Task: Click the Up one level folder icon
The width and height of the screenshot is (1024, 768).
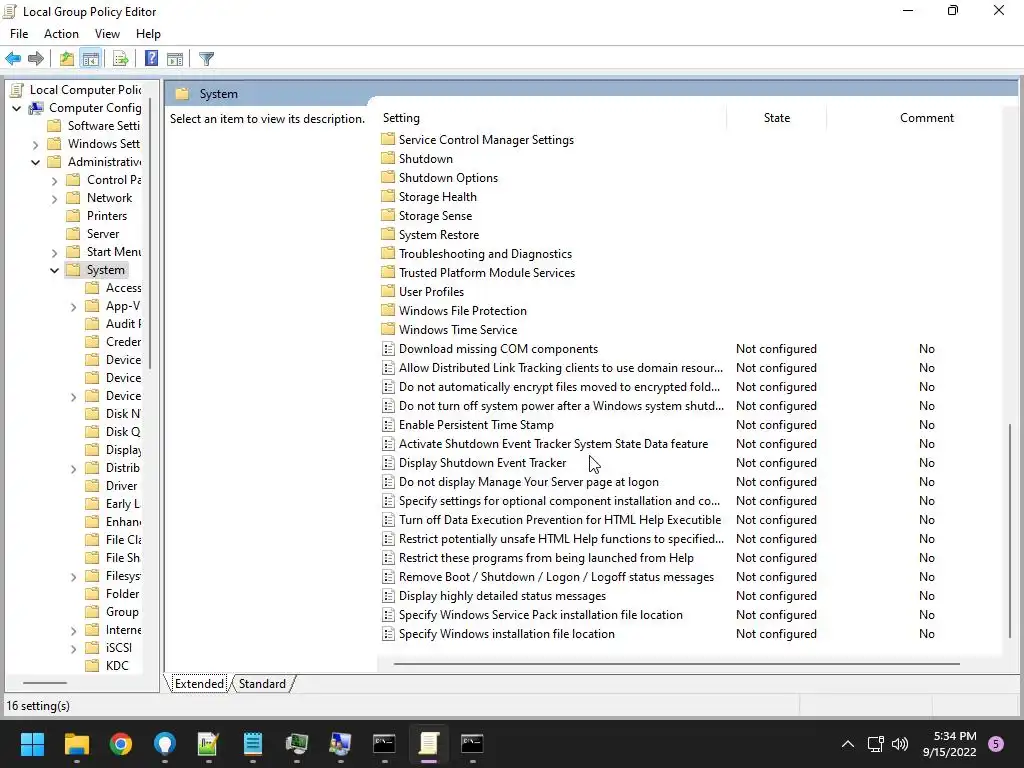Action: click(67, 59)
